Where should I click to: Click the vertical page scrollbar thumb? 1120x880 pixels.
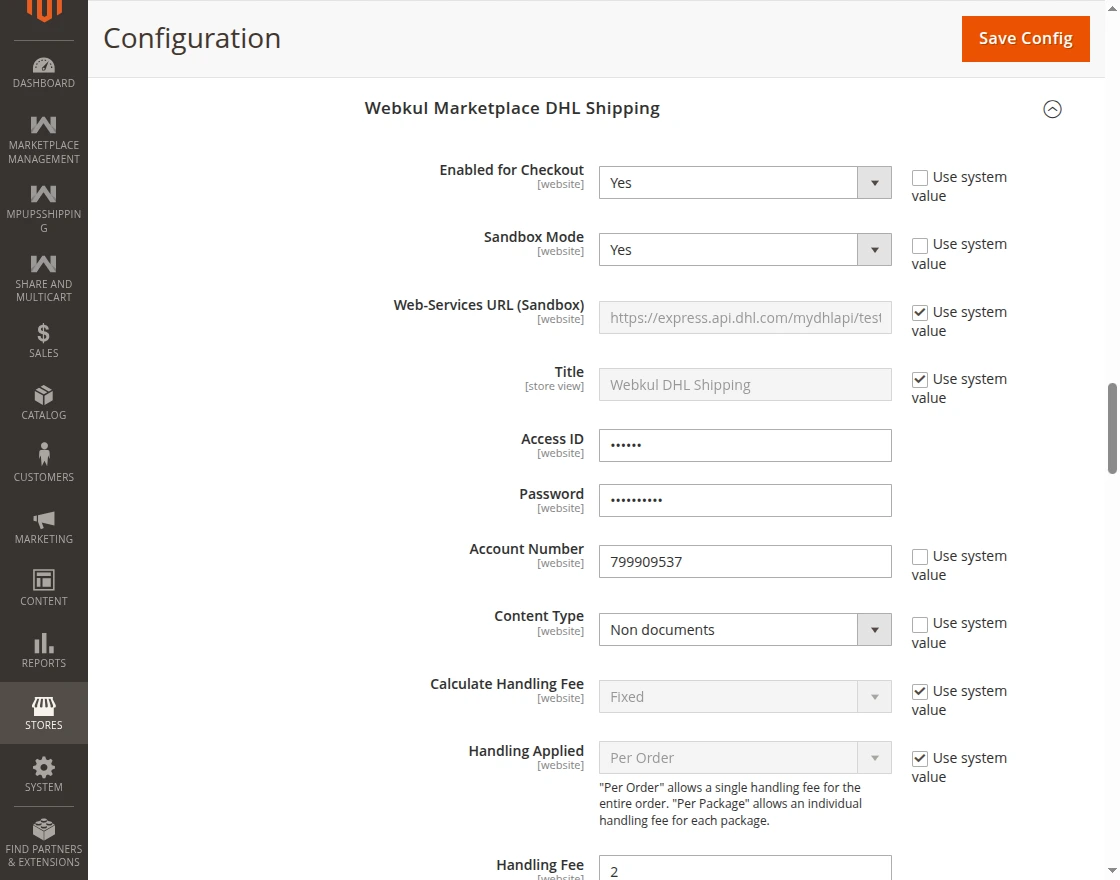1112,429
